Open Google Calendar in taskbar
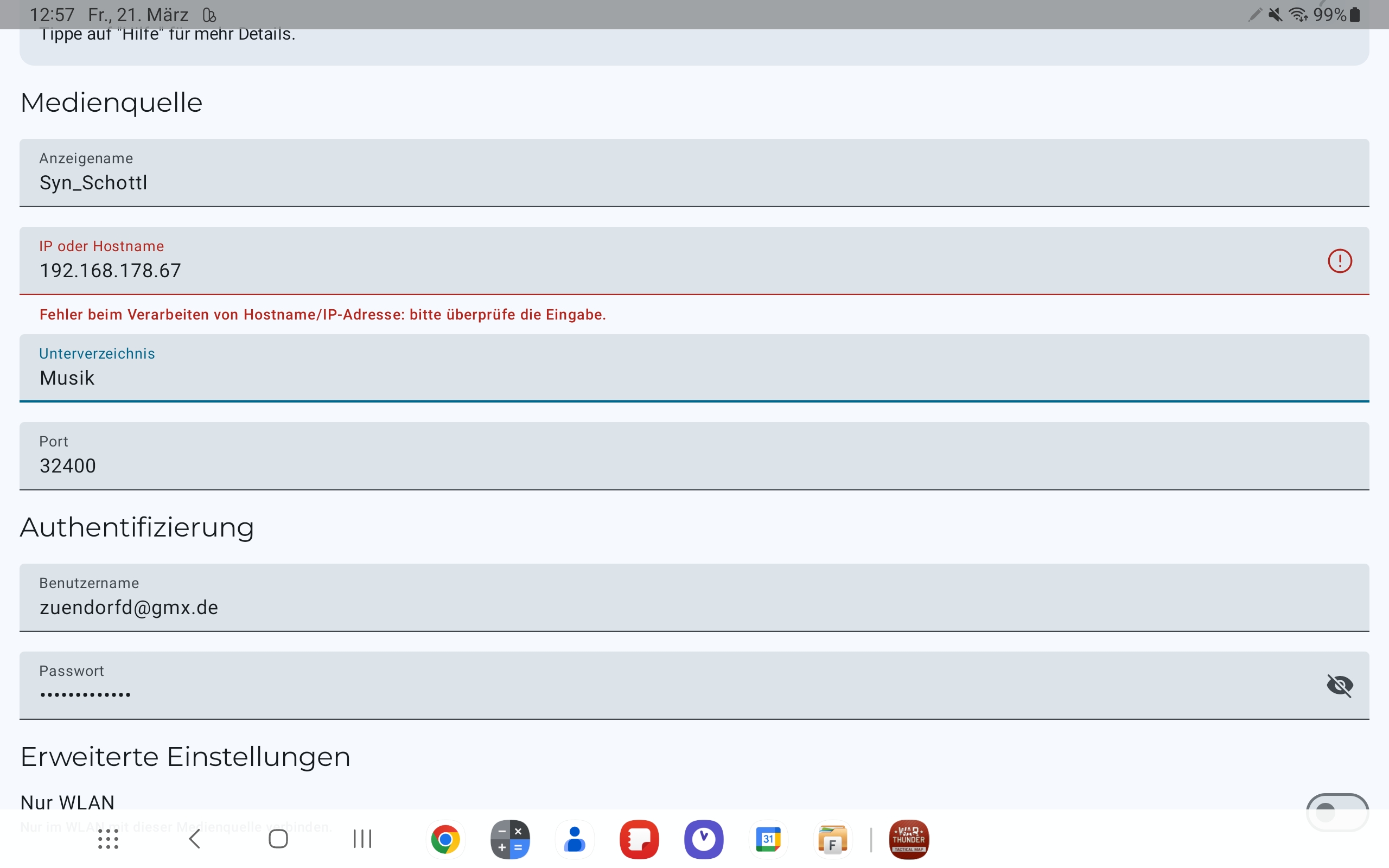Viewport: 1389px width, 868px height. 768,839
